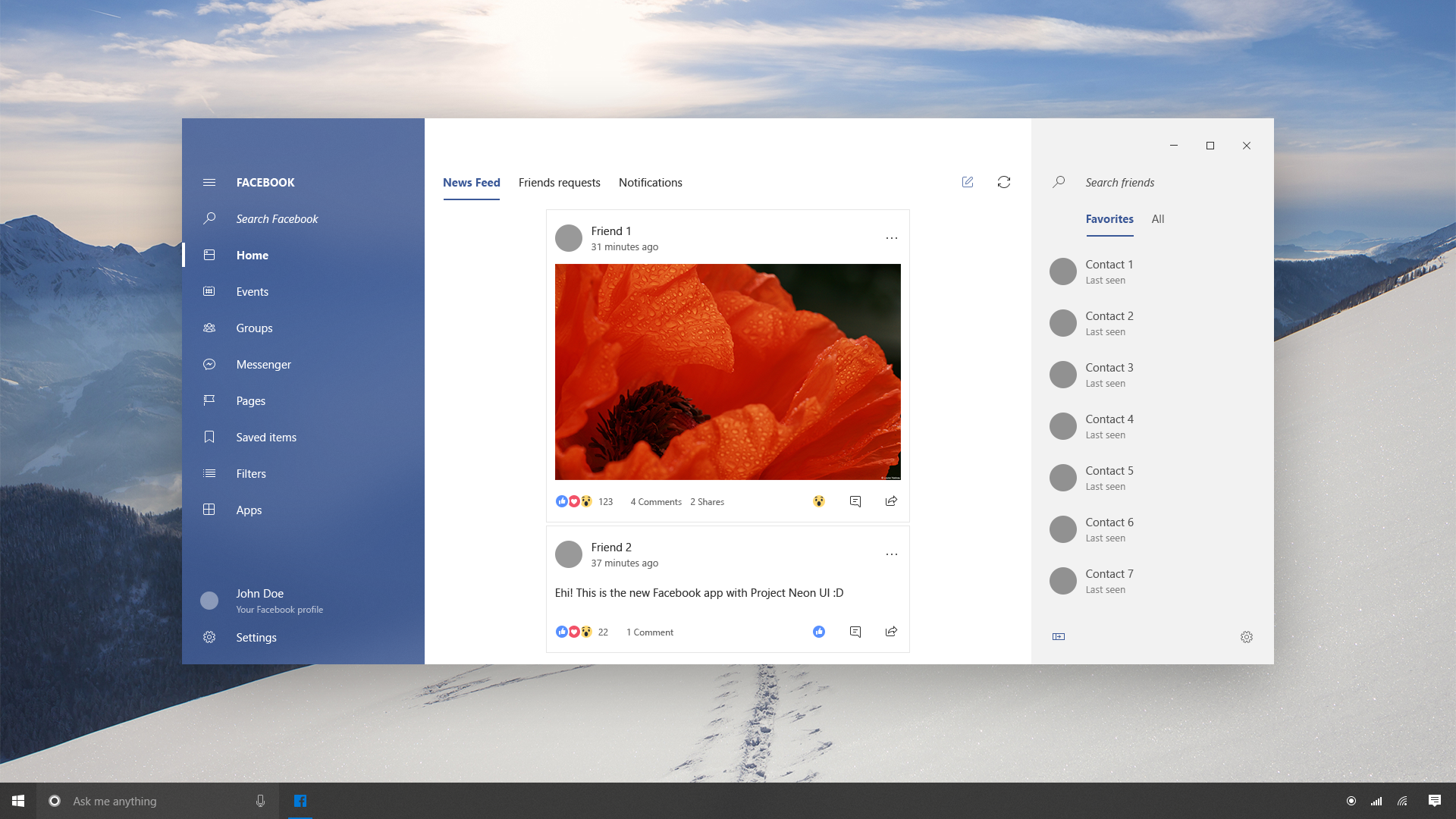Click the Saved items bookmark icon
Viewport: 1456px width, 819px height.
(209, 437)
